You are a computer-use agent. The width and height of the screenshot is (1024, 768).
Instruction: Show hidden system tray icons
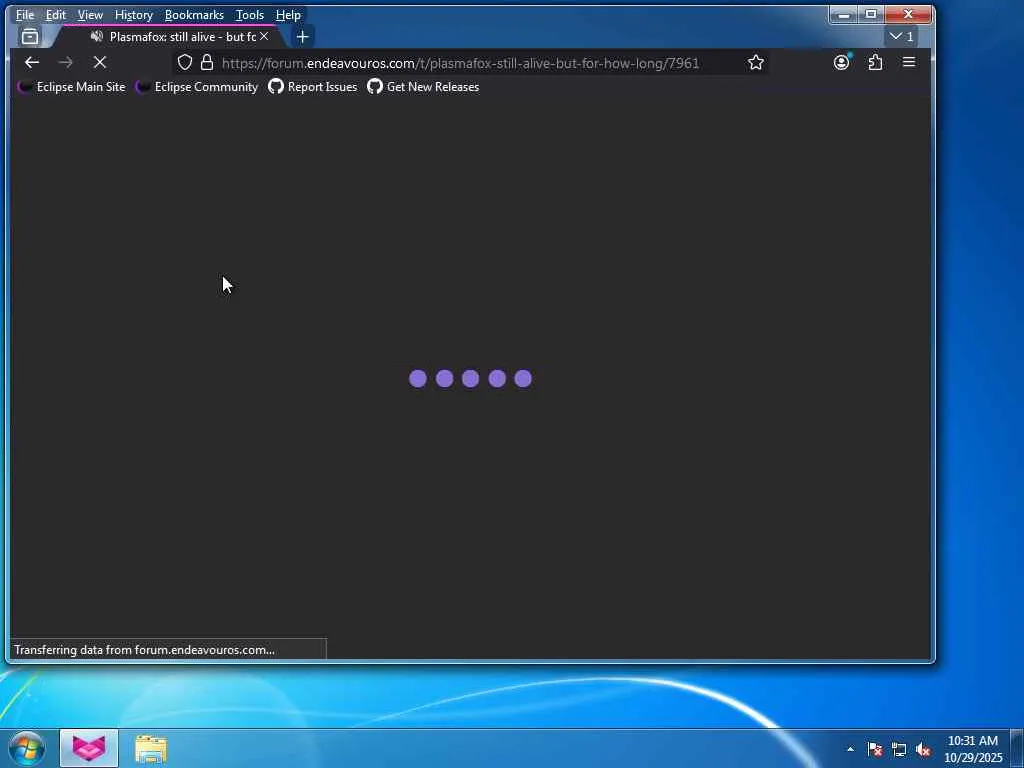click(850, 749)
